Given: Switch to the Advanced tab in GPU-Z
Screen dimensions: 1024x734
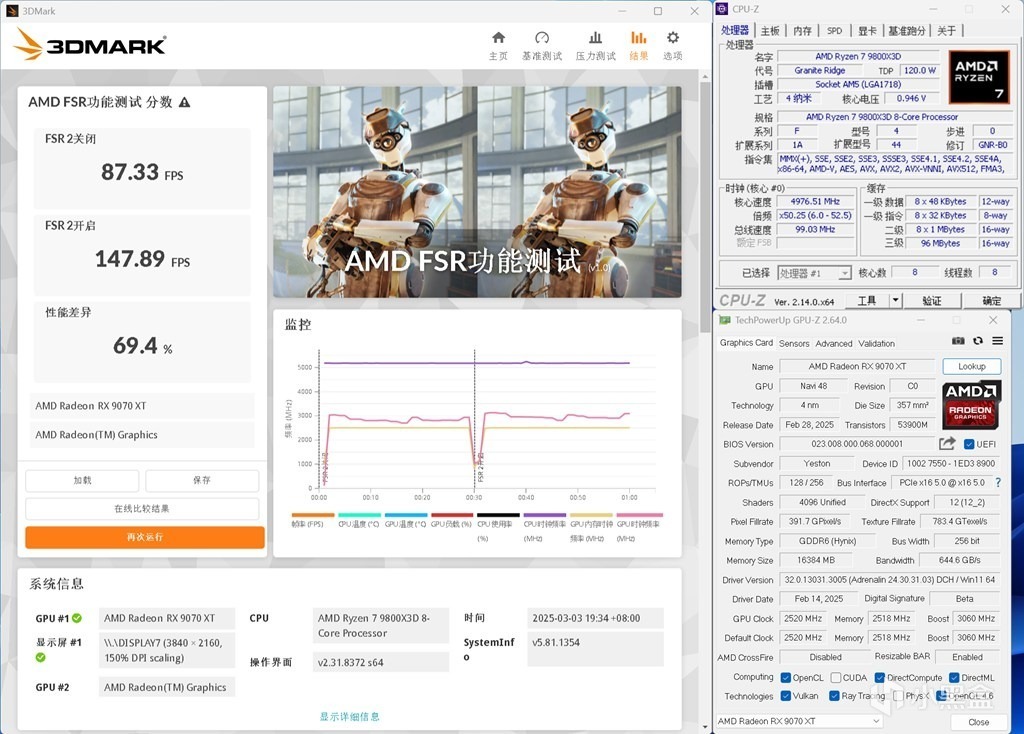Looking at the screenshot, I should [x=834, y=343].
